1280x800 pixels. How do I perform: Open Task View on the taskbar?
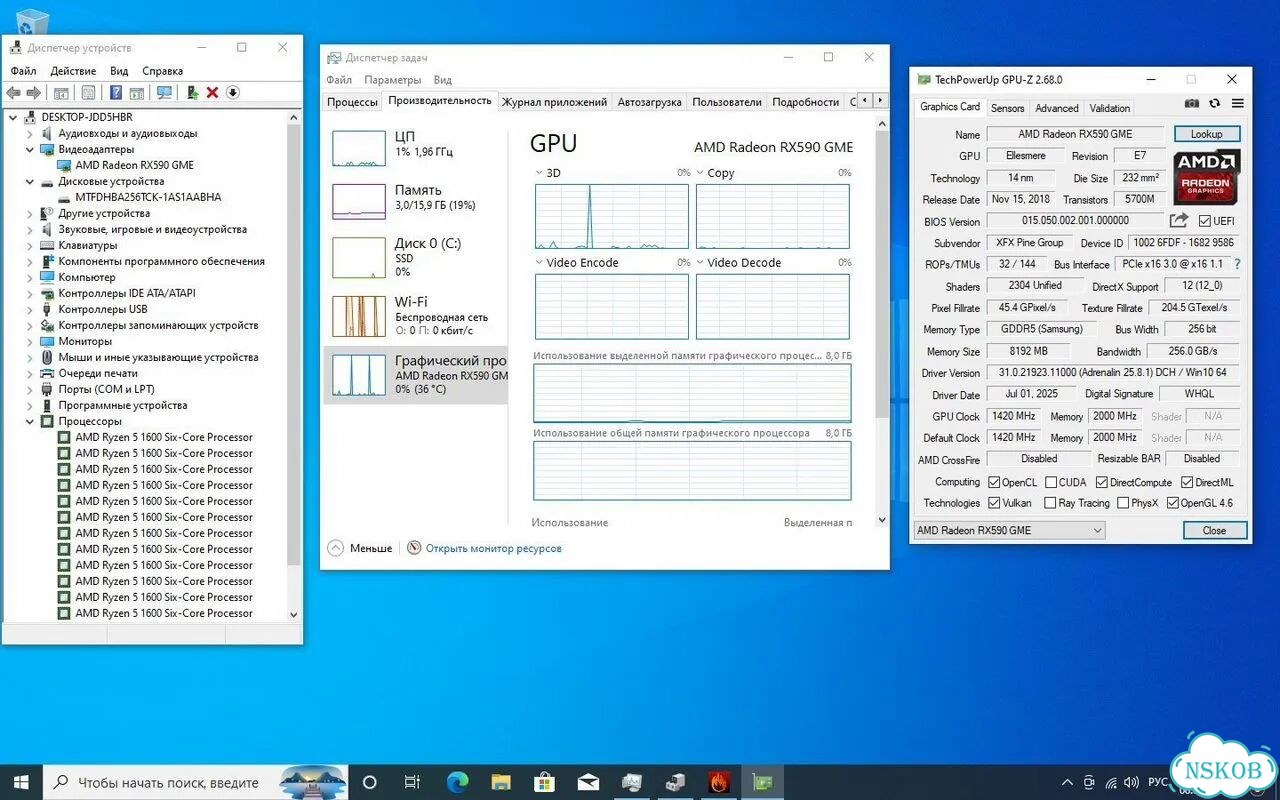pos(412,782)
